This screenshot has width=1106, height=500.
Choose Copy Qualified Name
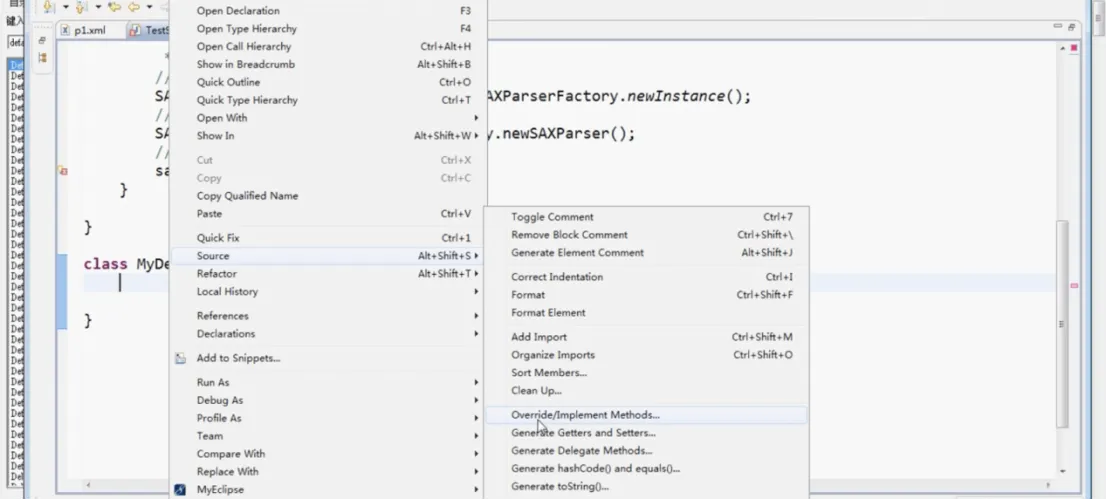click(x=328, y=196)
